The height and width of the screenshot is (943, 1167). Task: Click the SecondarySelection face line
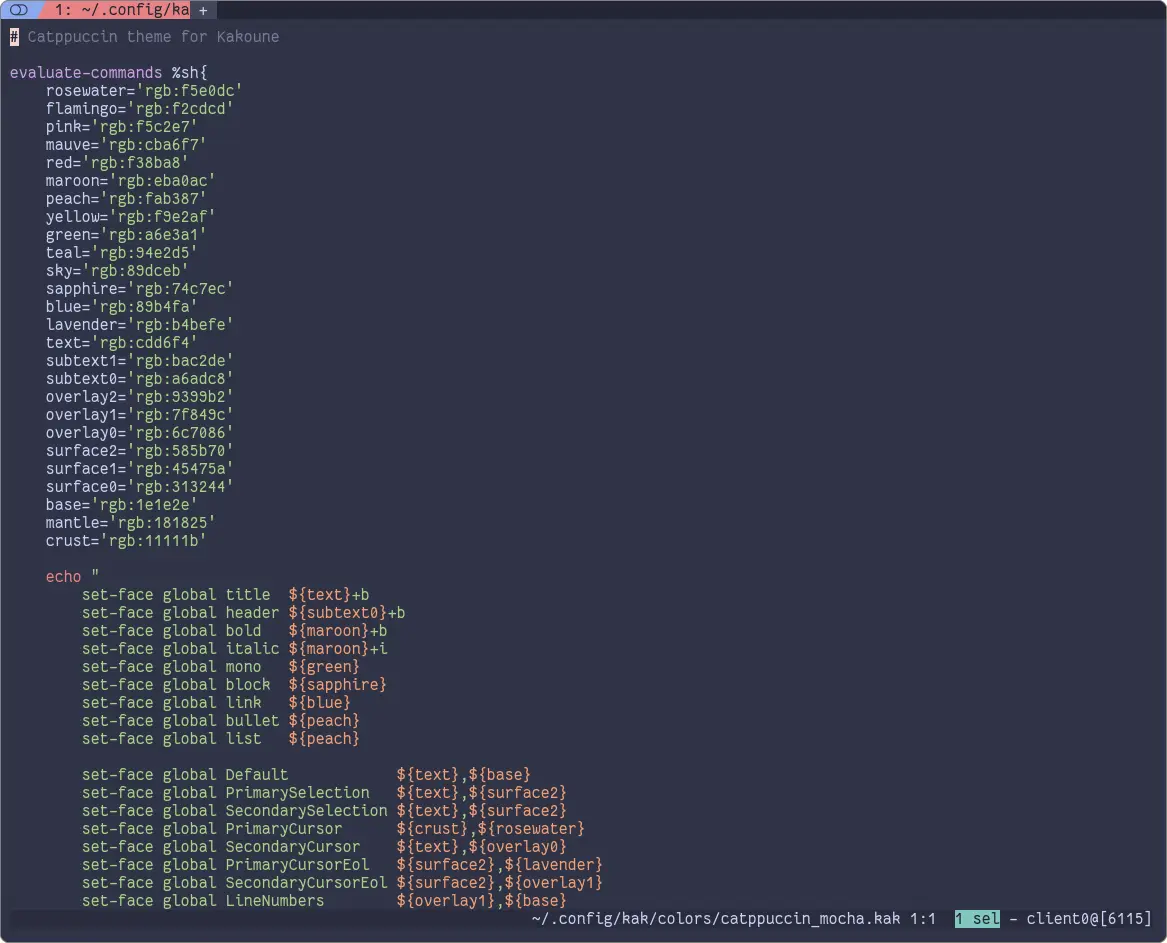click(324, 811)
